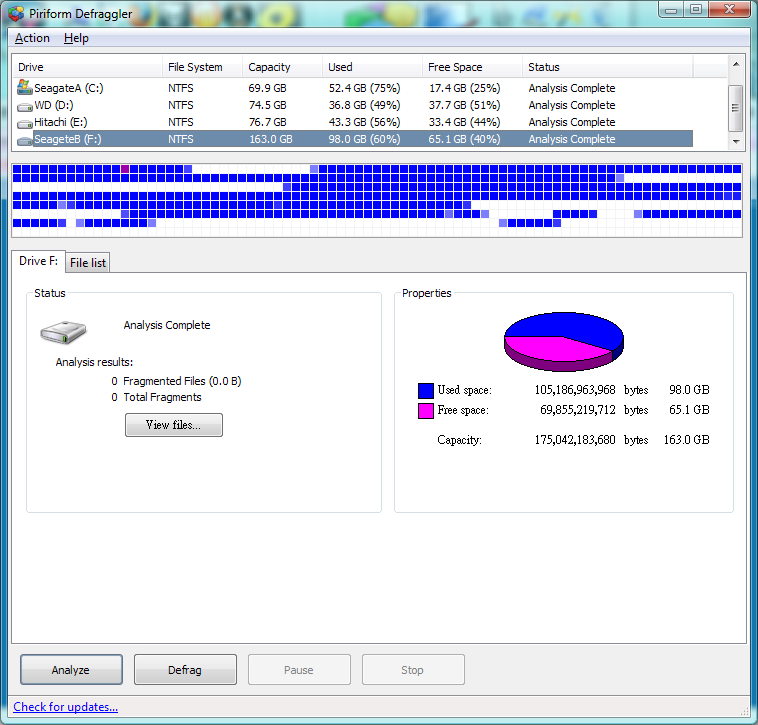Click the Analyze button
The width and height of the screenshot is (758, 725).
(71, 670)
